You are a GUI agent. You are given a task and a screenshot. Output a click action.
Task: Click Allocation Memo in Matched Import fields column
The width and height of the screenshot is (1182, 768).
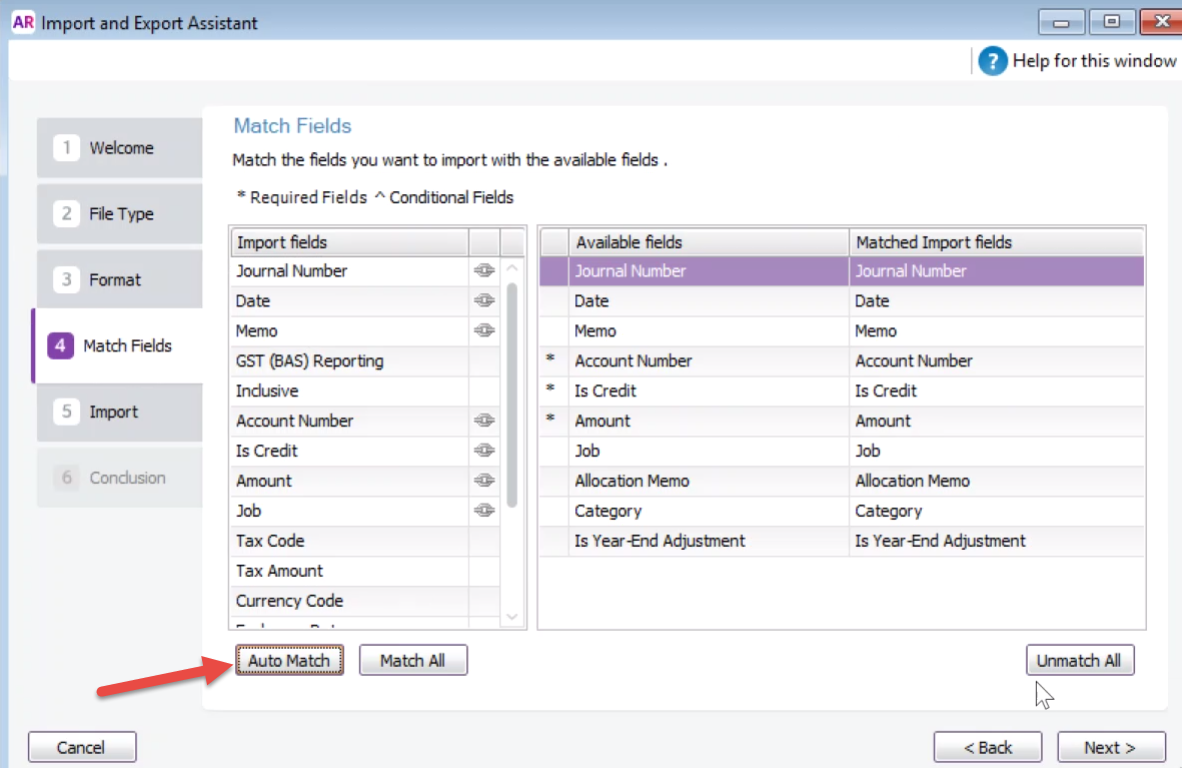coord(997,481)
